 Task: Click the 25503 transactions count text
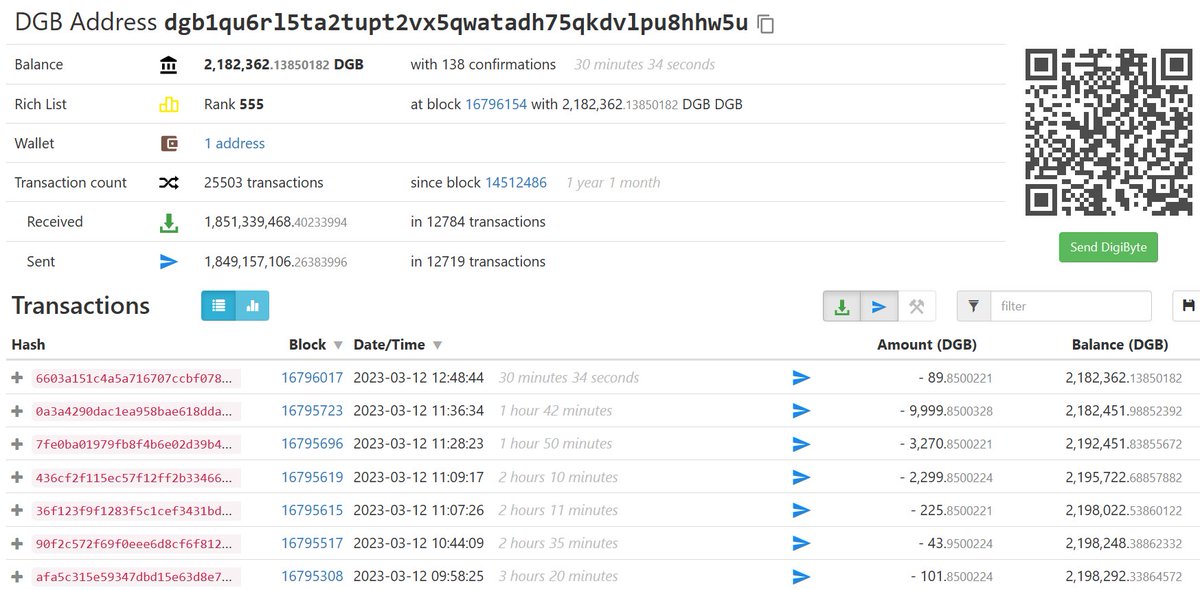click(x=264, y=183)
